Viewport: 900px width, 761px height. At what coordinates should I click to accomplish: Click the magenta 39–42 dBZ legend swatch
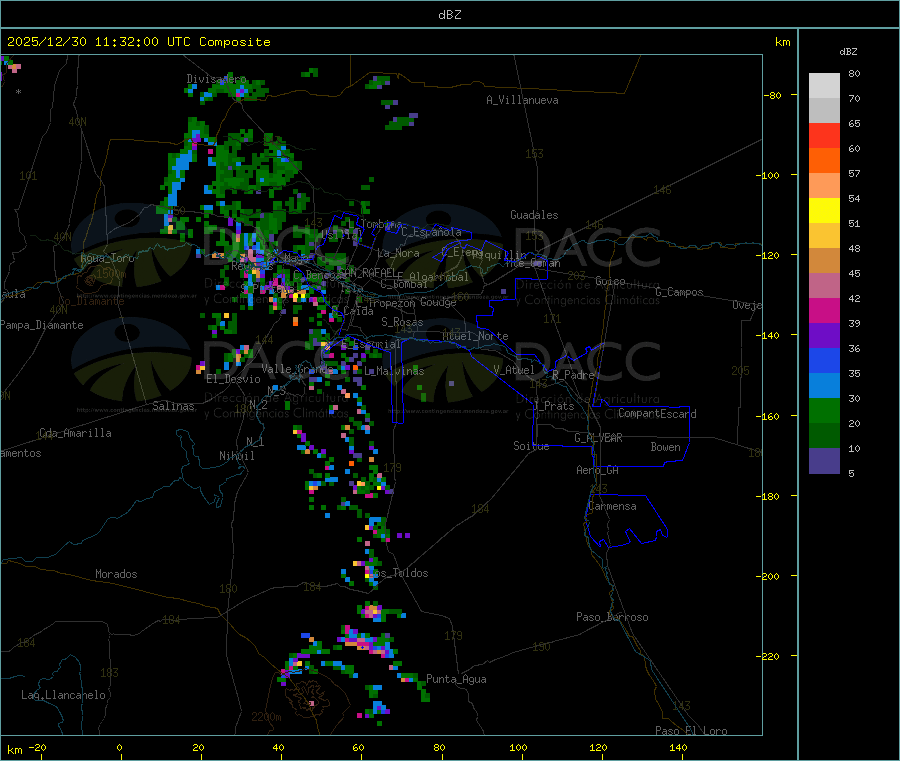coord(824,310)
